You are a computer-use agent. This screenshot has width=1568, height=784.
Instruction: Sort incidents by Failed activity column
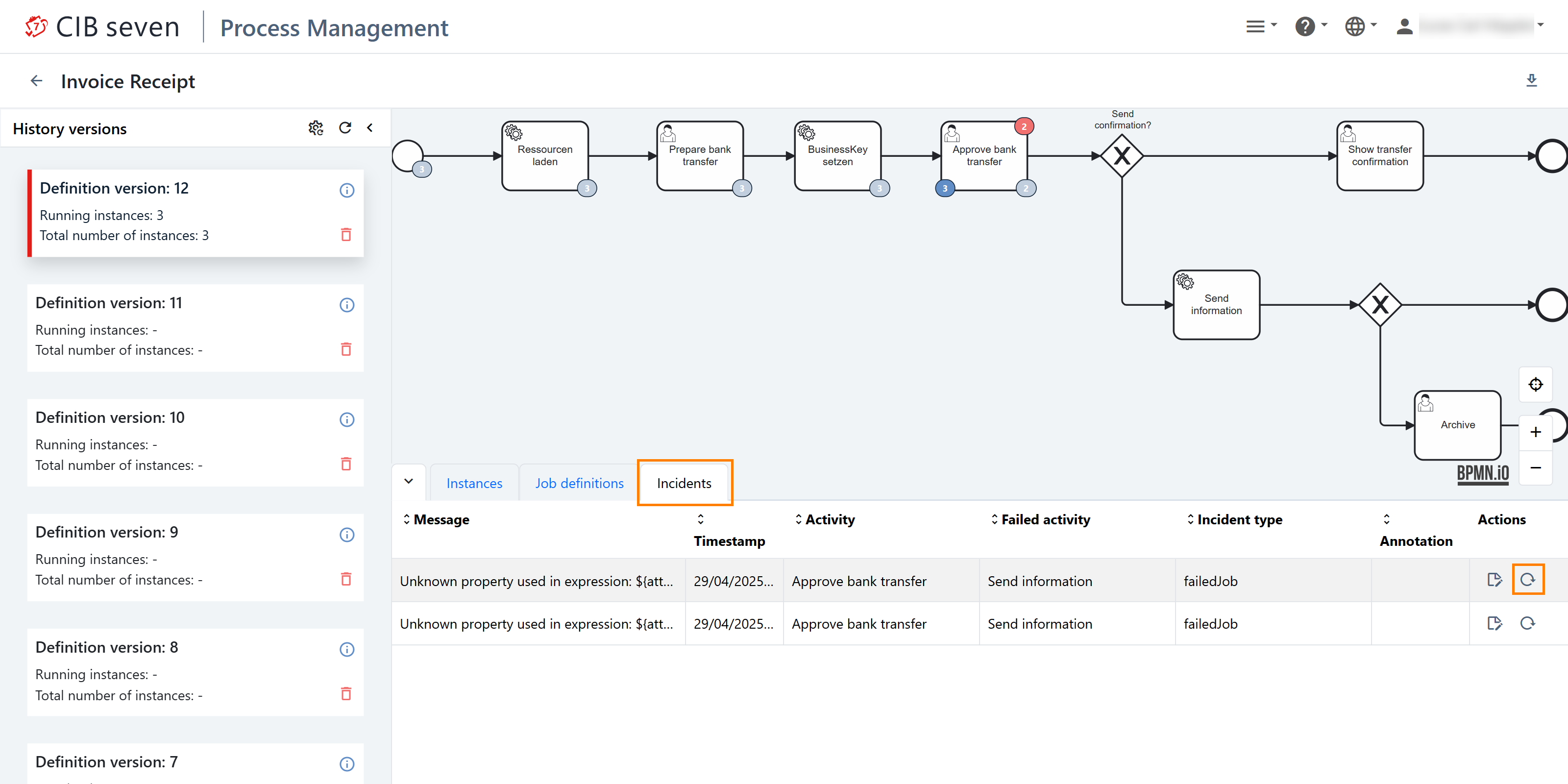click(x=1040, y=520)
